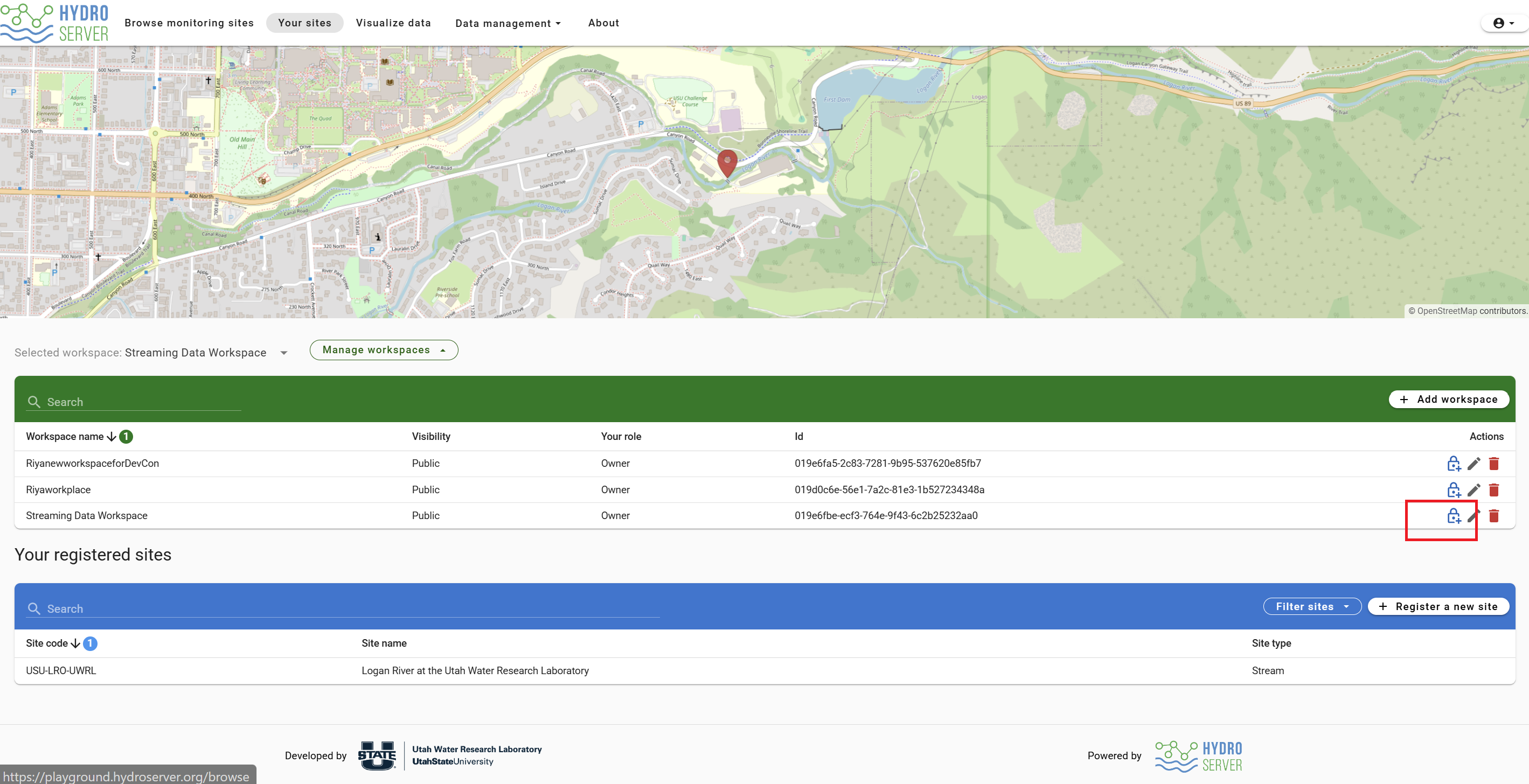Click Id 019d0c6e-56e1-7a2c-81e3-1b527234348a
The width and height of the screenshot is (1529, 784).
click(x=889, y=490)
